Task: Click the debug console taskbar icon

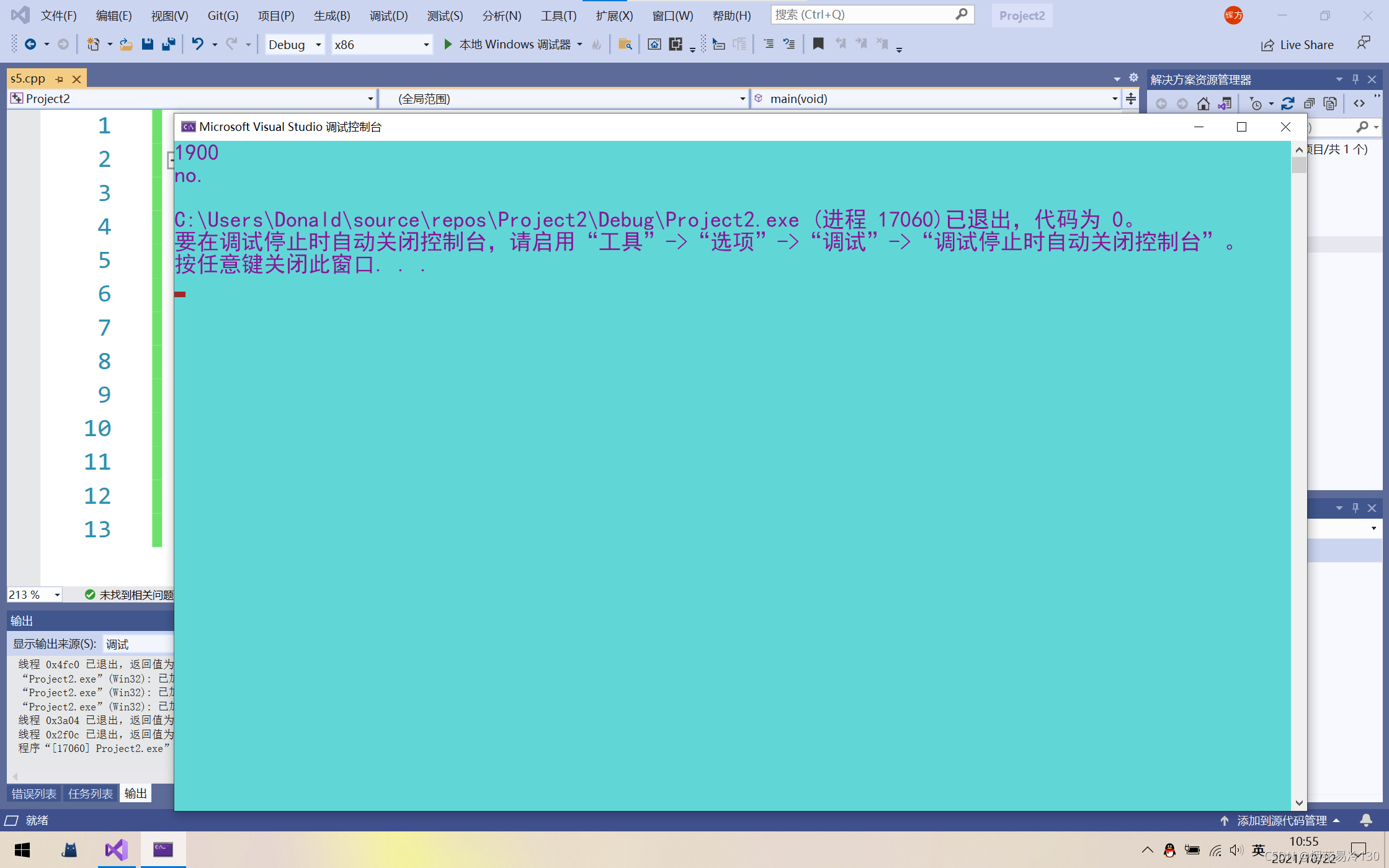Action: click(x=163, y=849)
